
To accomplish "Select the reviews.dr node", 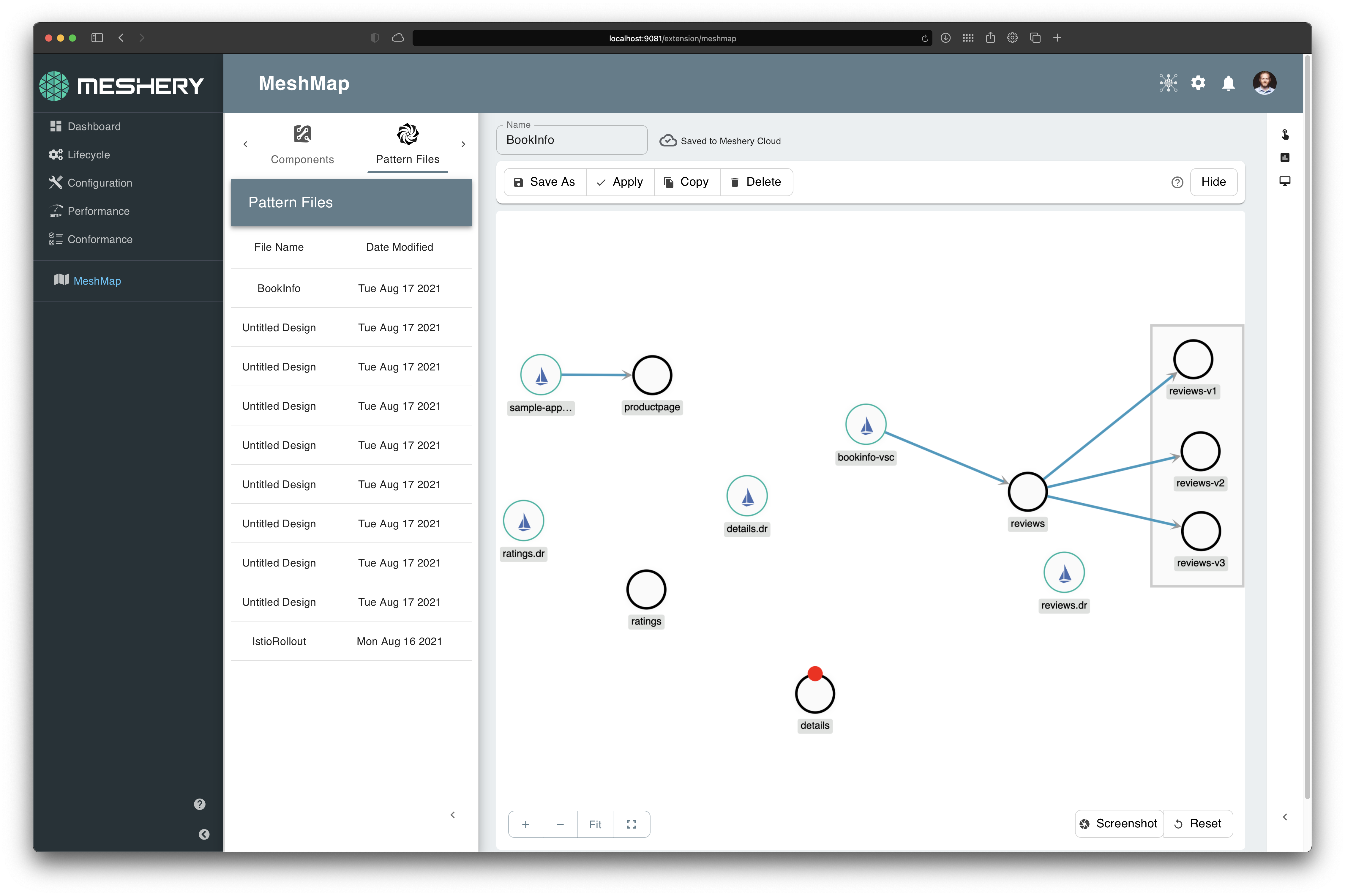I will (x=1064, y=572).
